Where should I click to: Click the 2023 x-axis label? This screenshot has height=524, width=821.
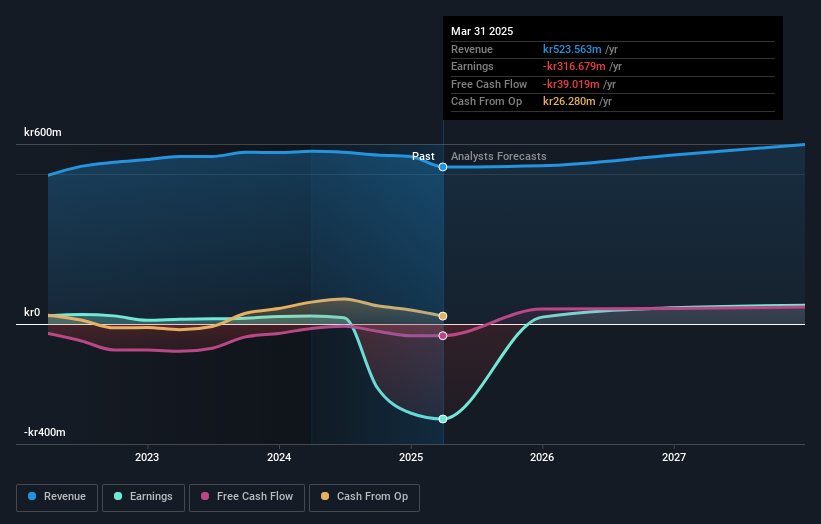(147, 458)
